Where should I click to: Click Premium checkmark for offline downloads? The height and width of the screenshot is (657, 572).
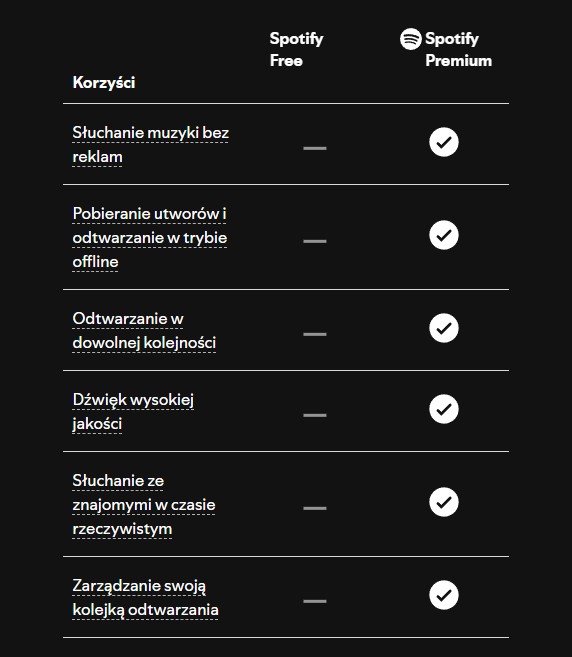coord(443,235)
